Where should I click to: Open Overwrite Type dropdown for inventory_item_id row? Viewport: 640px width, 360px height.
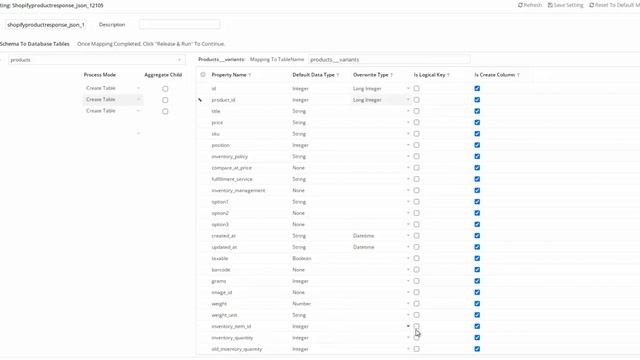(x=408, y=327)
